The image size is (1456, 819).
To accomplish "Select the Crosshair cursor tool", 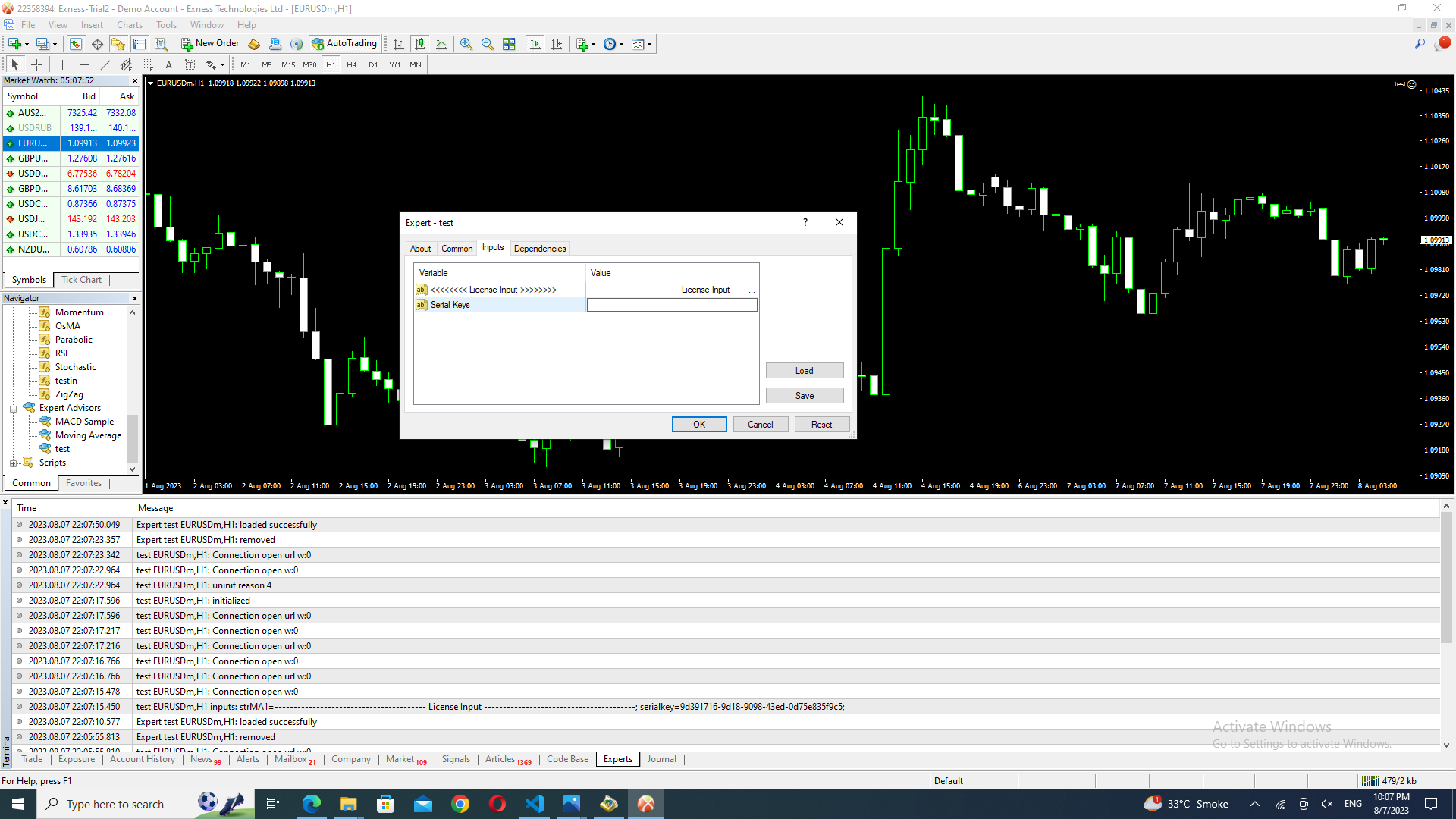I will tap(36, 64).
